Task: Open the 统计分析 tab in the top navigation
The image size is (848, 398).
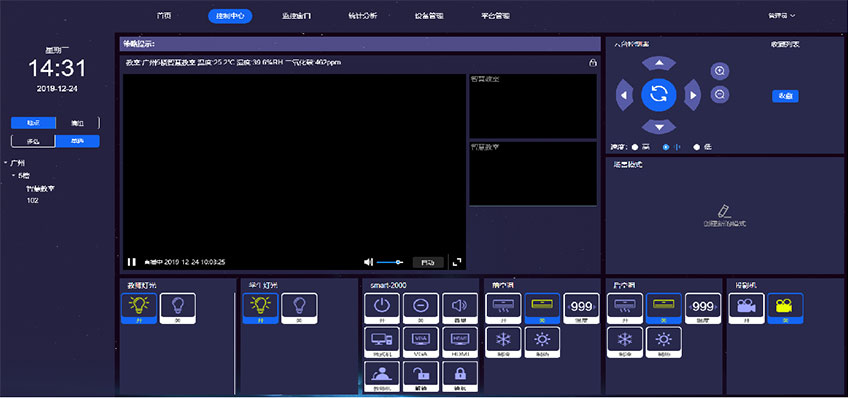Action: pos(362,16)
